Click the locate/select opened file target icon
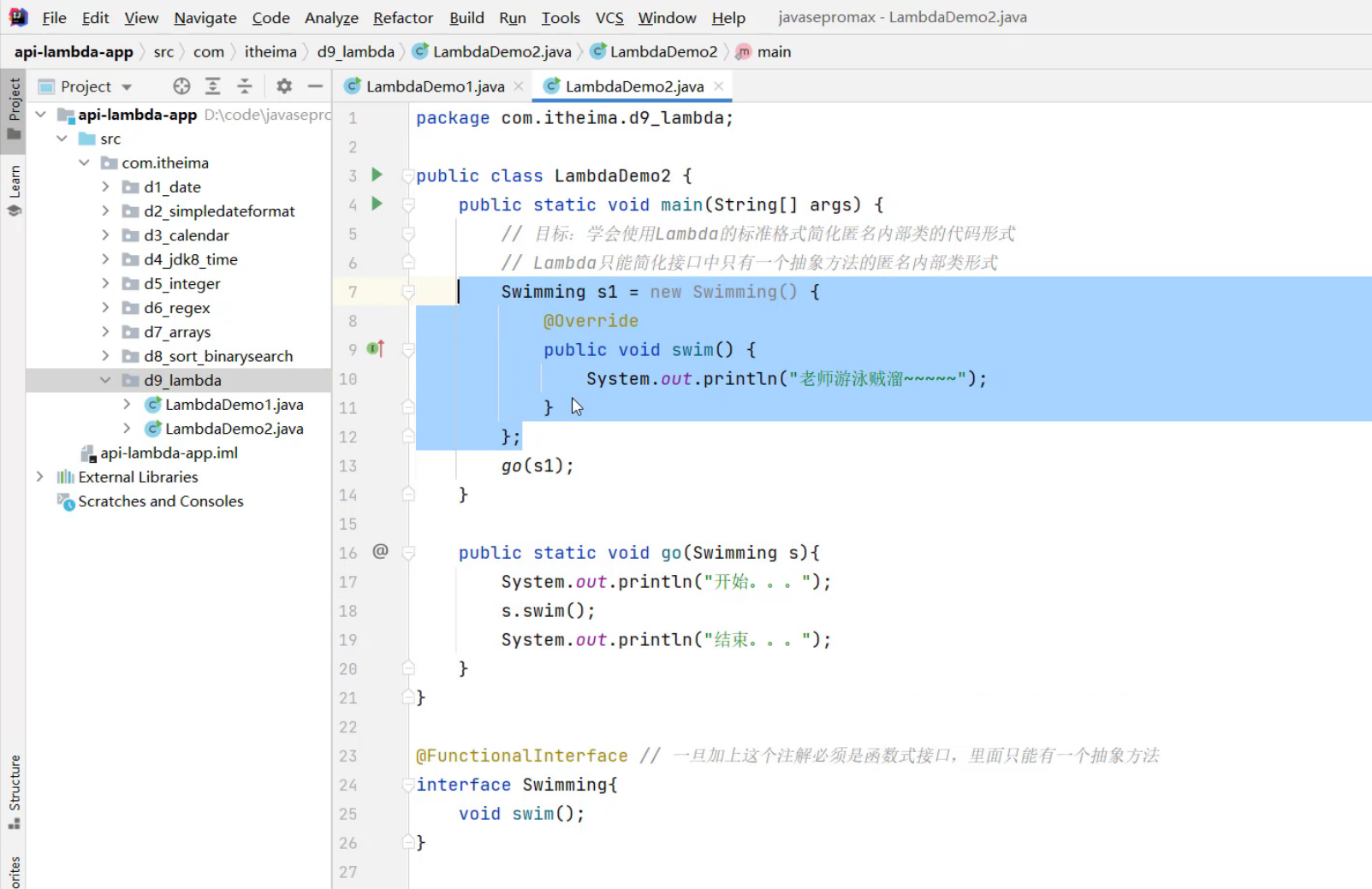The height and width of the screenshot is (889, 1372). tap(181, 86)
